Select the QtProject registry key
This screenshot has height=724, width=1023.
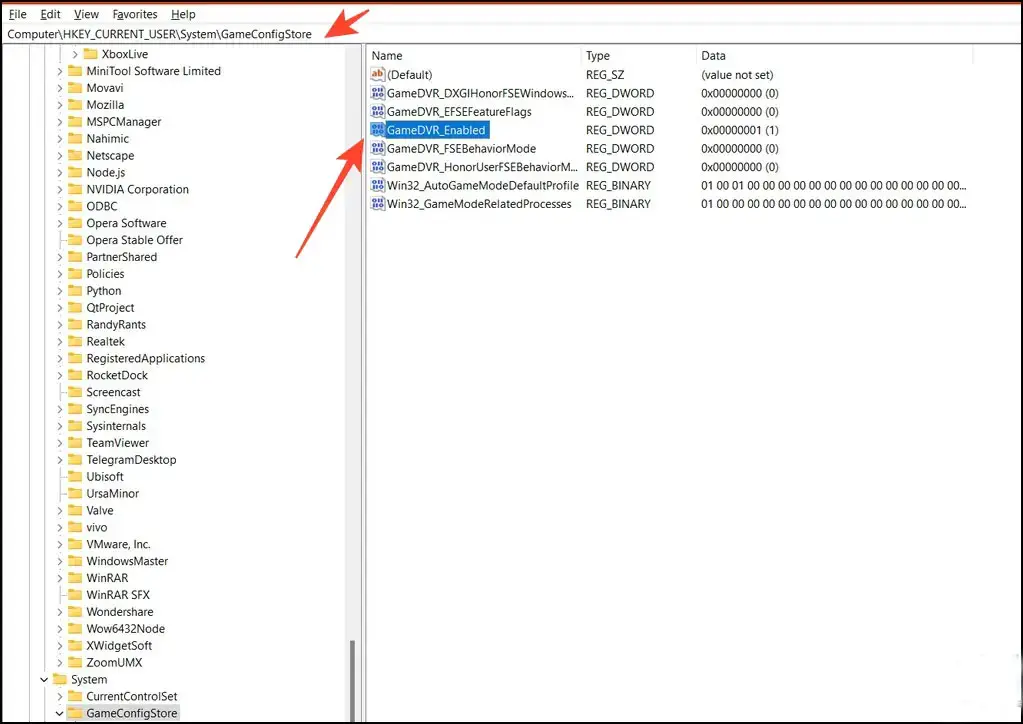110,307
